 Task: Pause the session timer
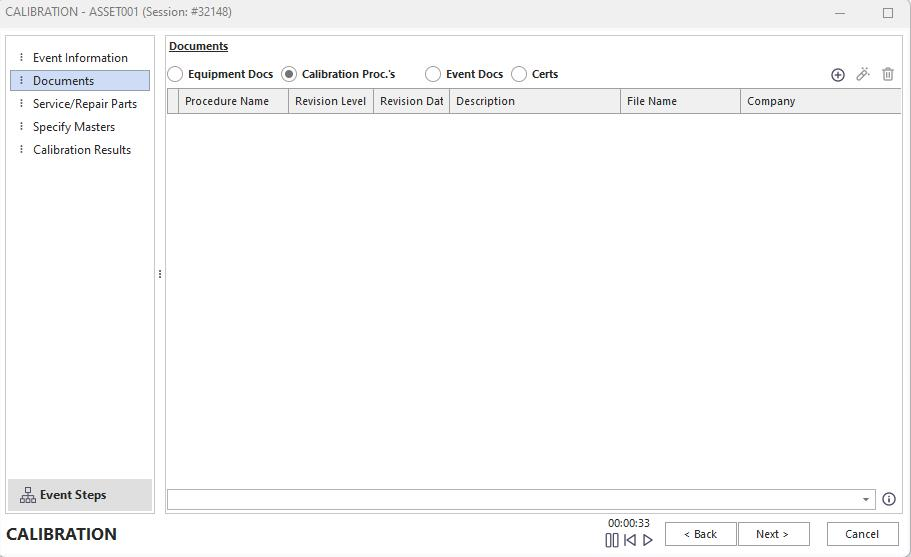612,540
